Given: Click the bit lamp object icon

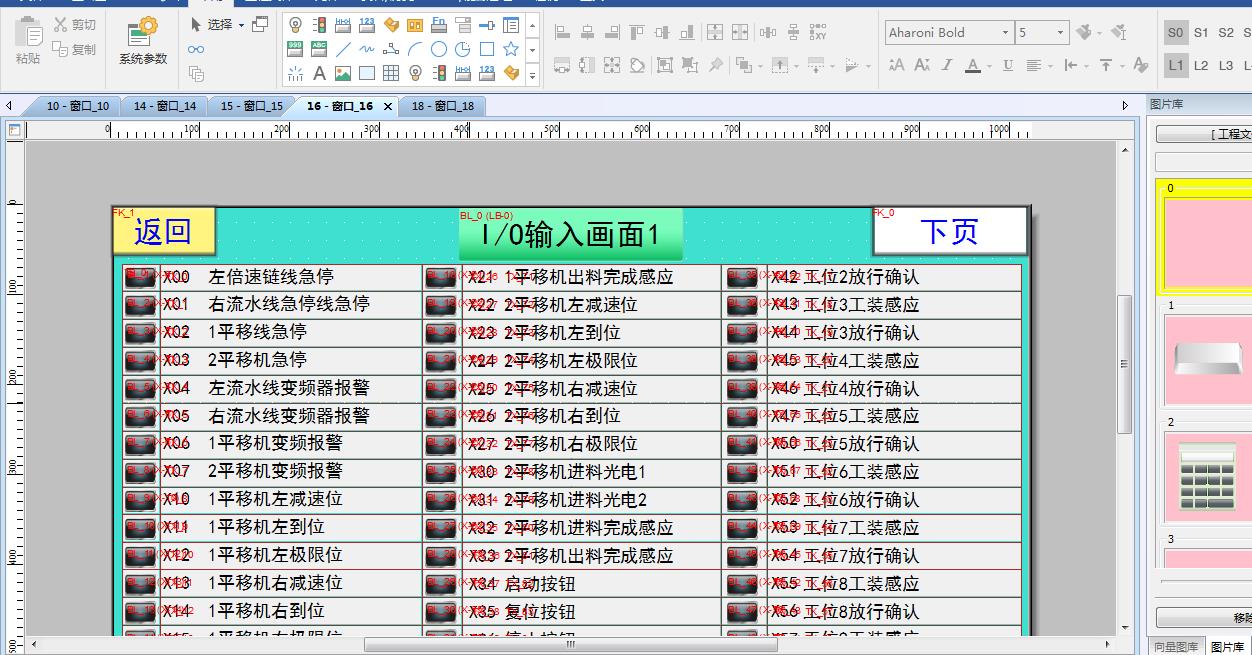Looking at the screenshot, I should pyautogui.click(x=295, y=25).
